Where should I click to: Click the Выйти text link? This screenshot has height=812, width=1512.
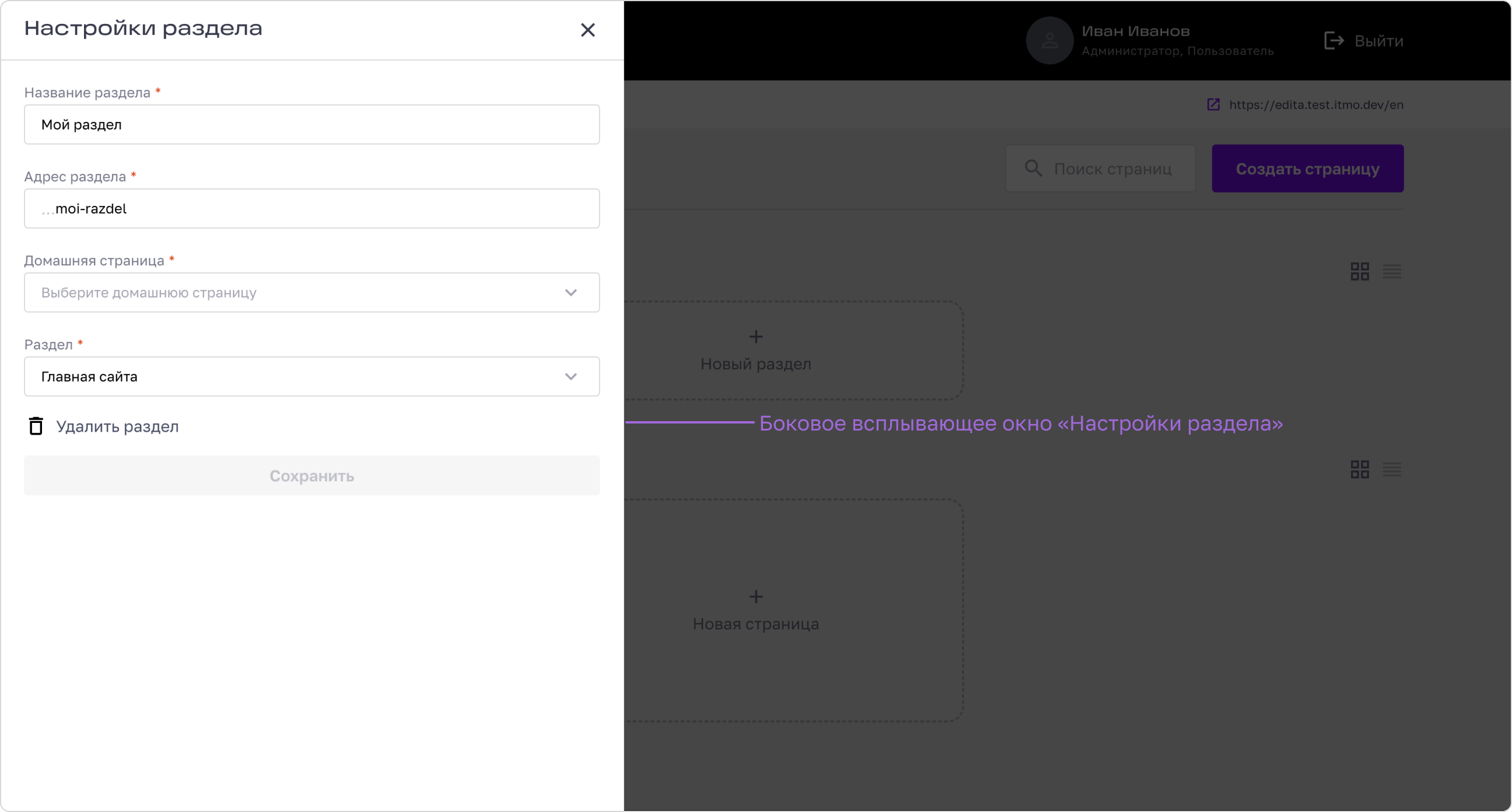coord(1379,41)
